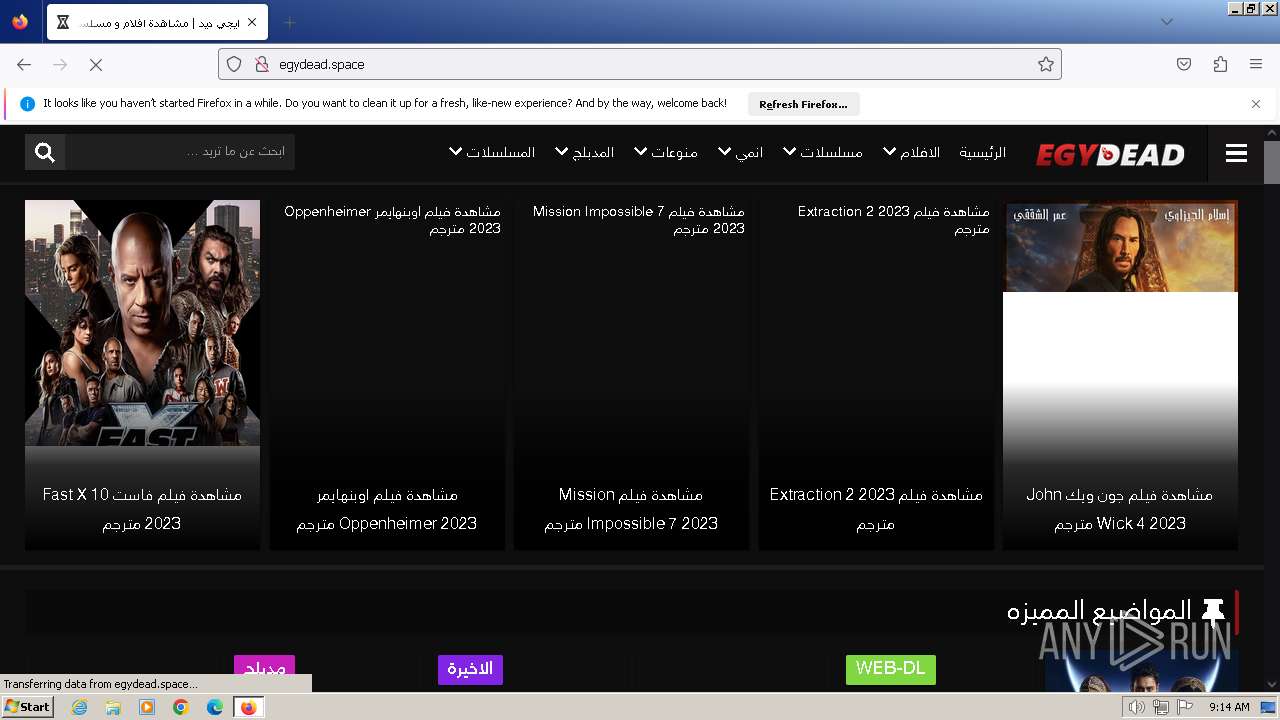Click the Oppenheimer 2023 bottom caption
This screenshot has width=1280, height=720.
(387, 509)
